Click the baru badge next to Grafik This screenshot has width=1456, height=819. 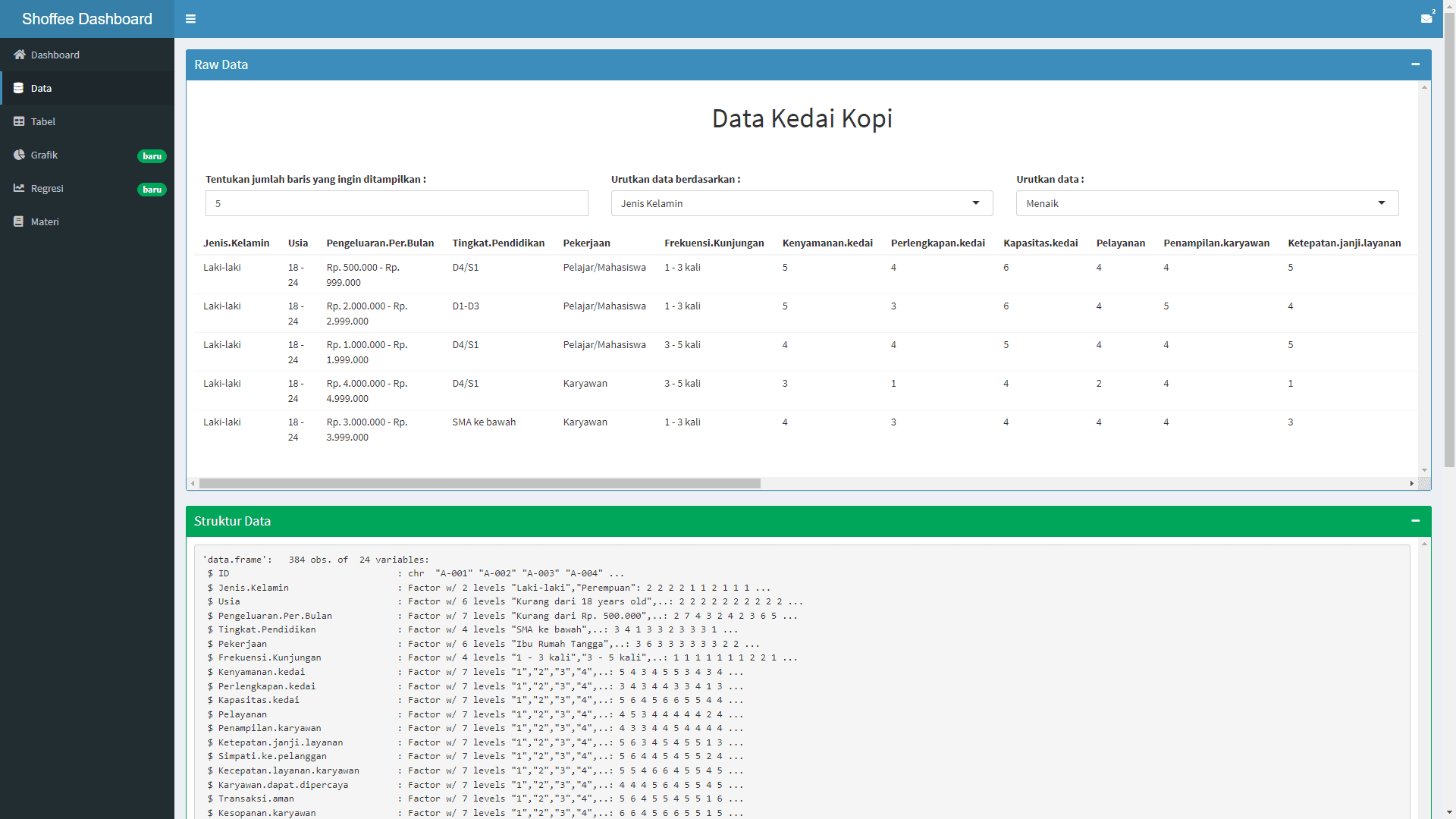tap(152, 156)
